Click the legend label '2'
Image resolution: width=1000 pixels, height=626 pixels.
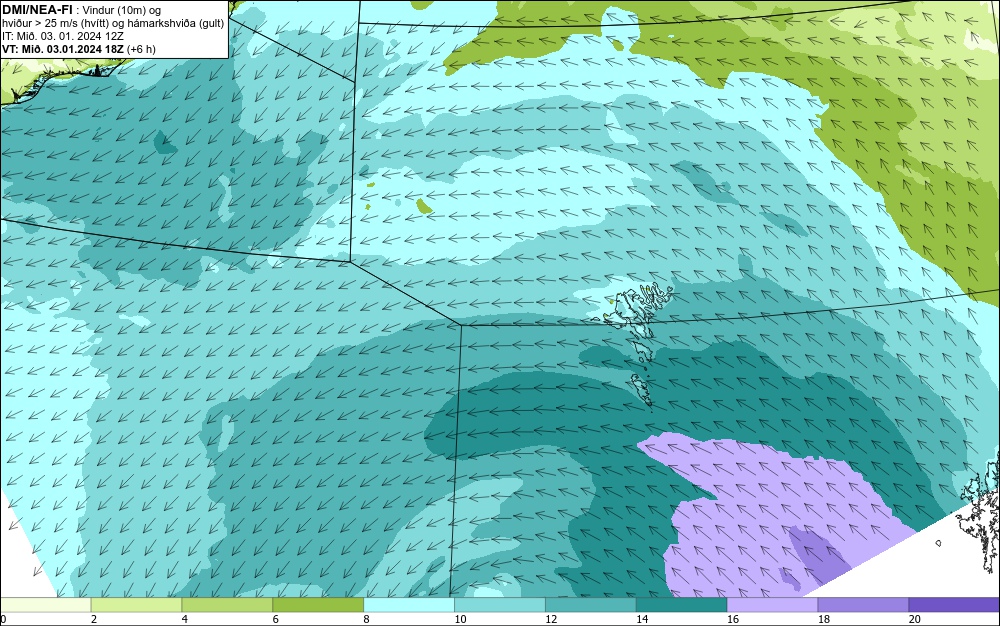click(94, 619)
